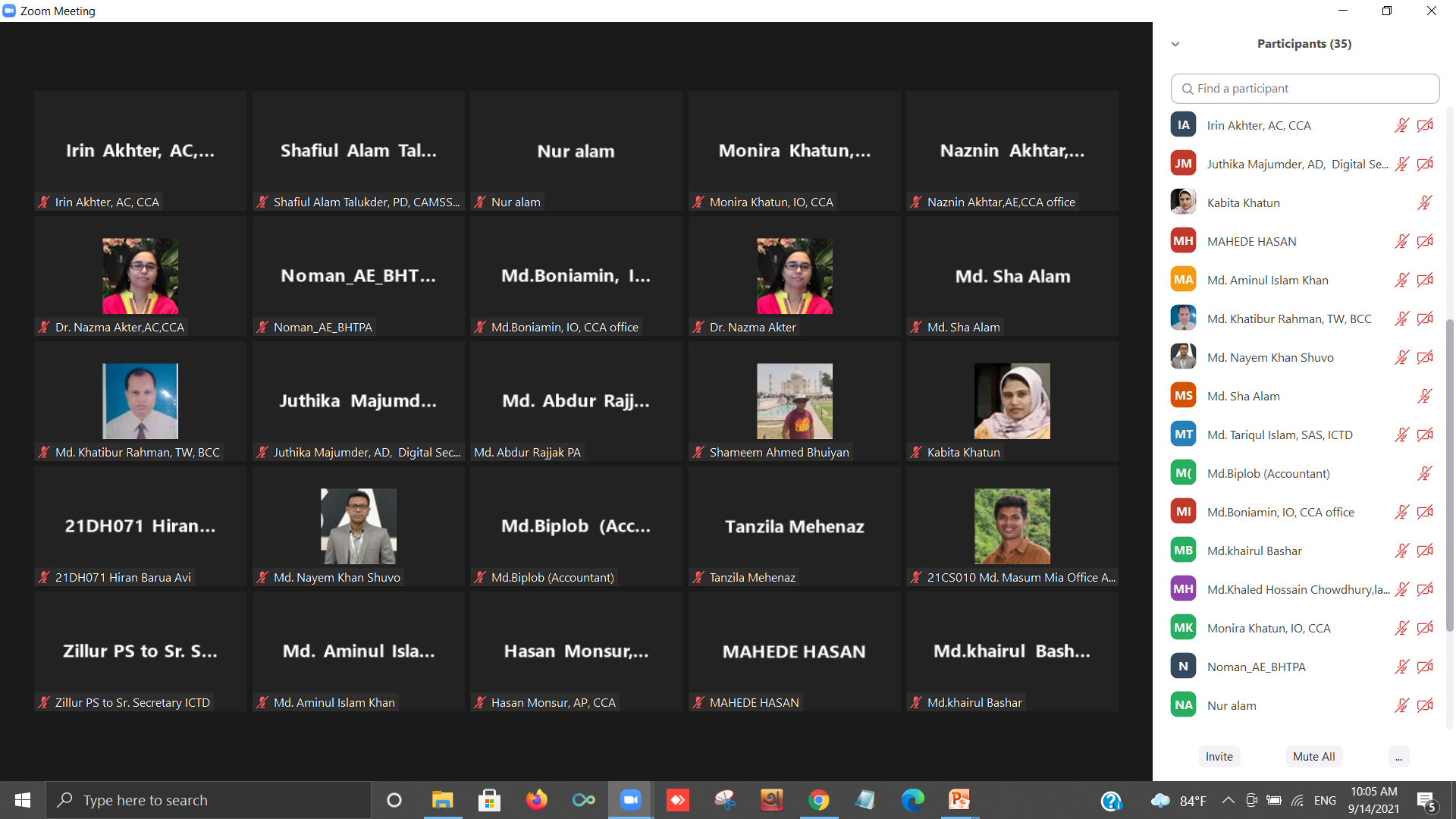Select Shameem Ahmed Bhuiyan's video tile
Viewport: 1456px width, 819px height.
(x=794, y=401)
